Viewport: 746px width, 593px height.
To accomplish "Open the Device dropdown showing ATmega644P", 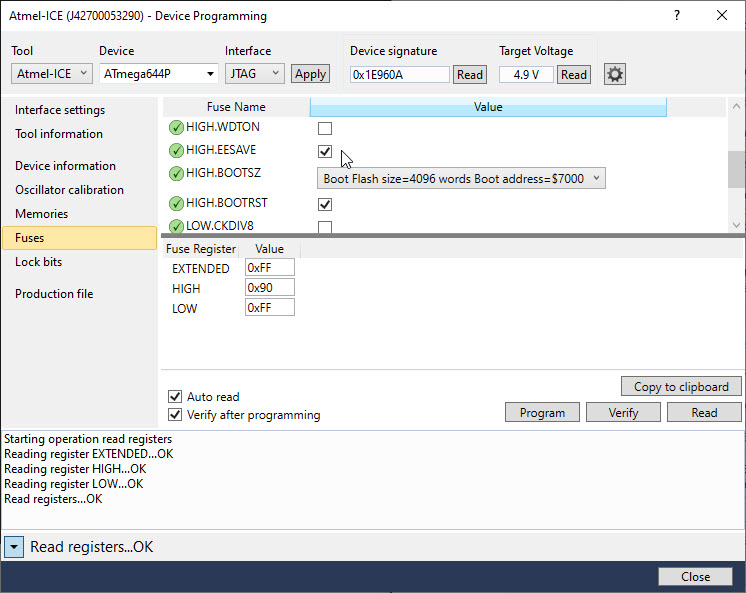I will [x=158, y=74].
